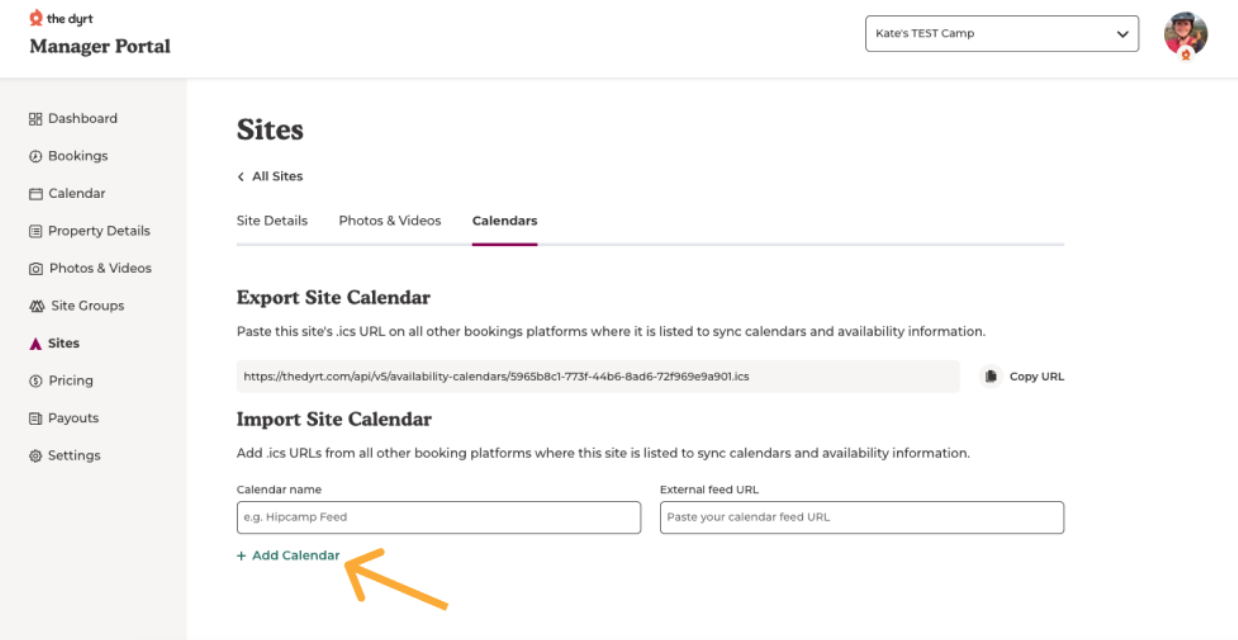Open the Property Details list icon
Viewport: 1238px width, 640px height.
coord(36,231)
